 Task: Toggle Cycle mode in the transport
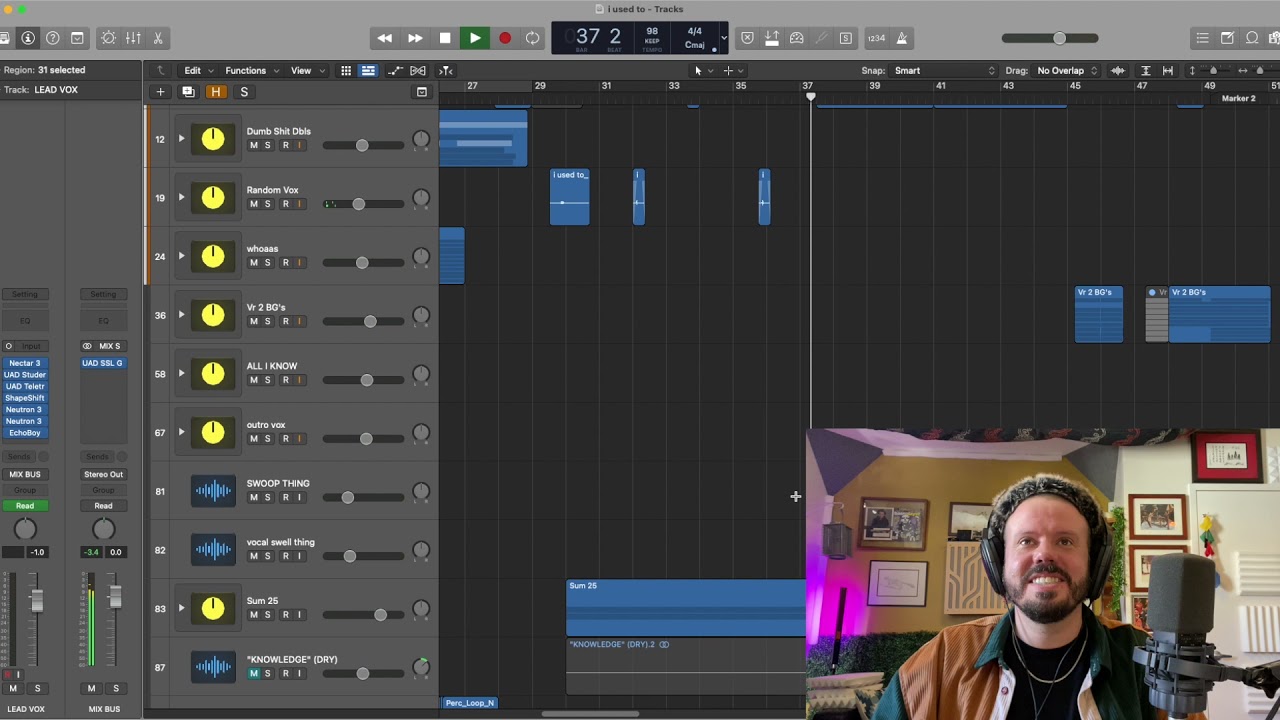(533, 38)
